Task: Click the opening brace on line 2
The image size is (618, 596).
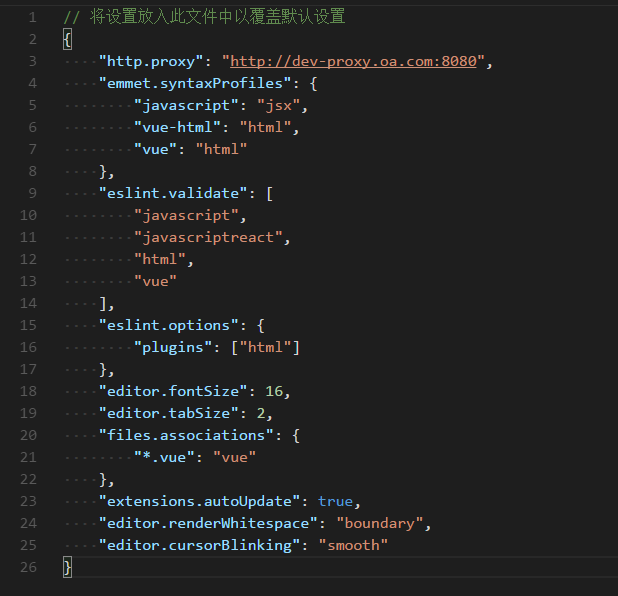Action: point(67,40)
